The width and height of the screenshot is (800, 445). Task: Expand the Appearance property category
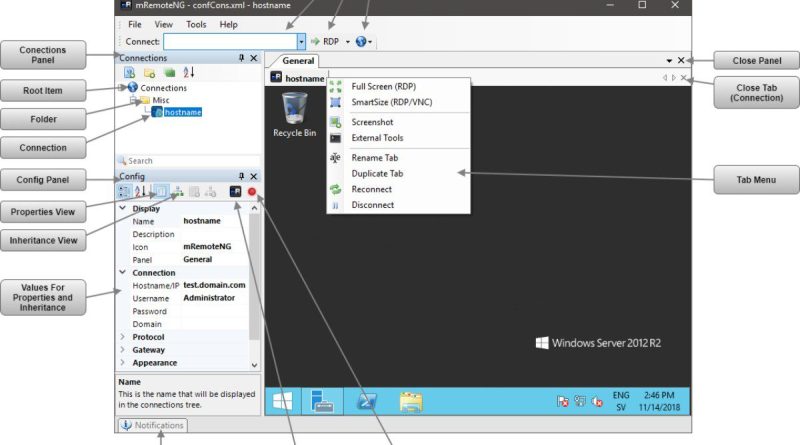click(122, 362)
